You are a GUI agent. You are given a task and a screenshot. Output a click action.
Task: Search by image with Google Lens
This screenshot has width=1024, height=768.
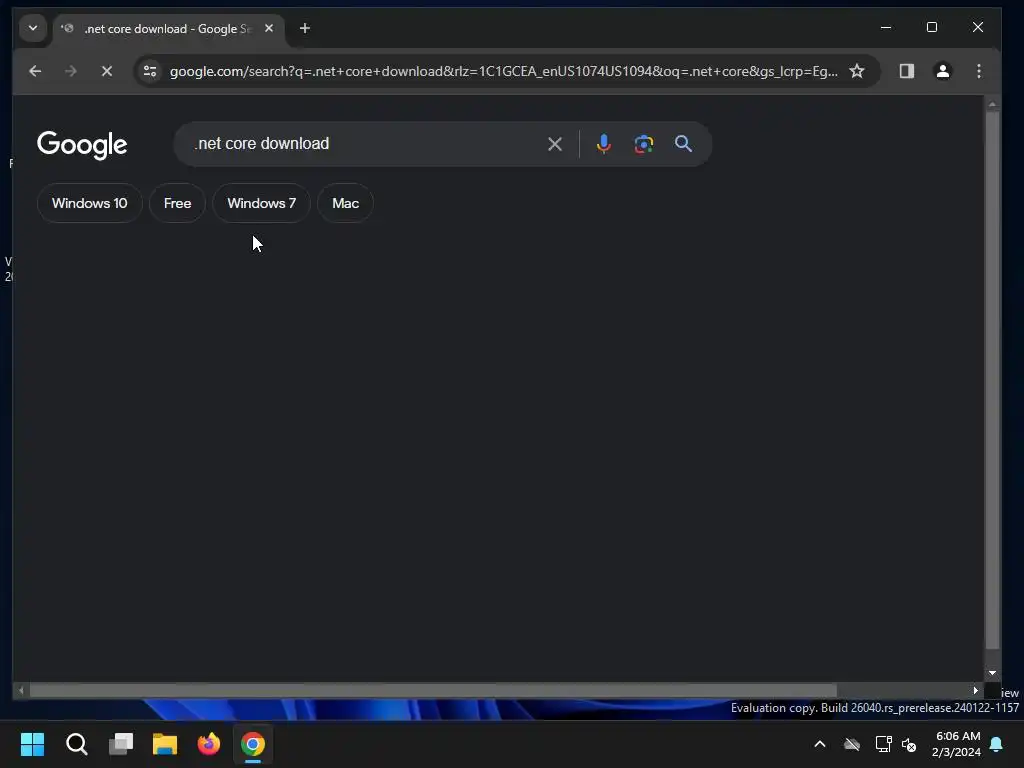pyautogui.click(x=644, y=144)
